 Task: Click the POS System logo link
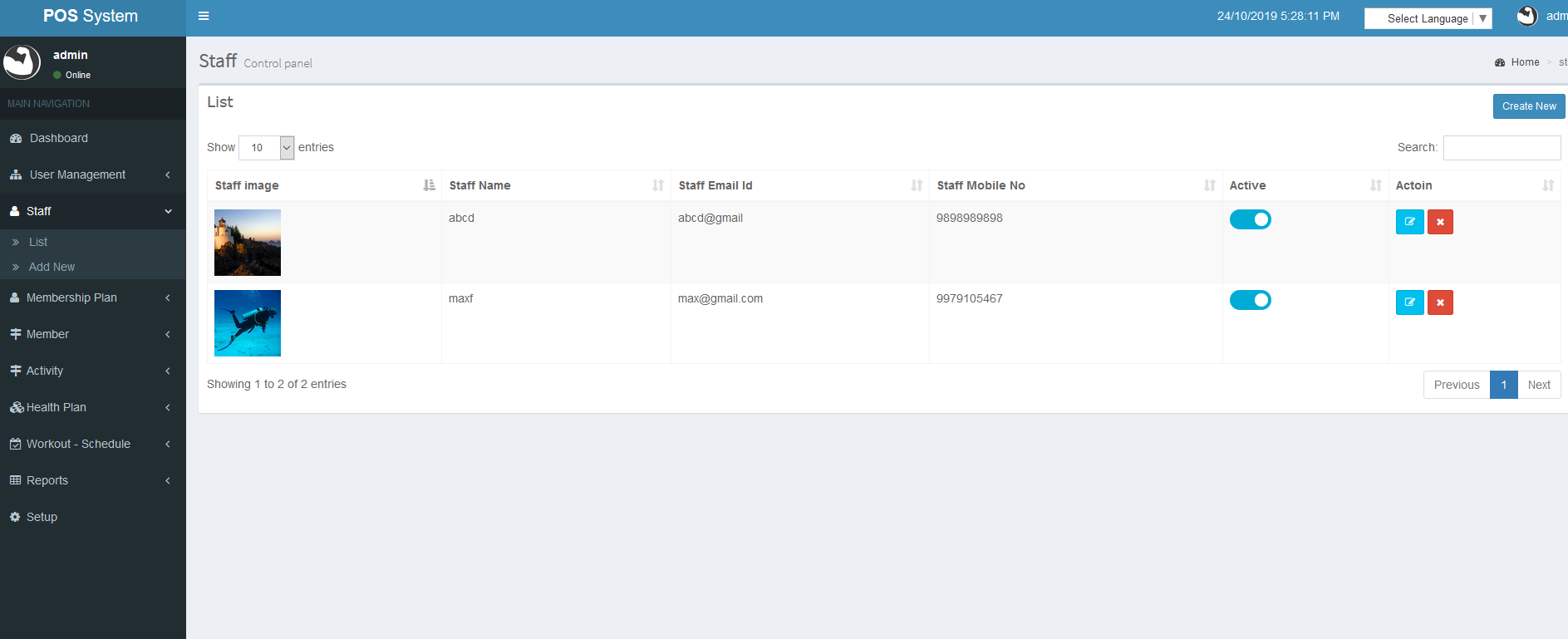pos(91,16)
